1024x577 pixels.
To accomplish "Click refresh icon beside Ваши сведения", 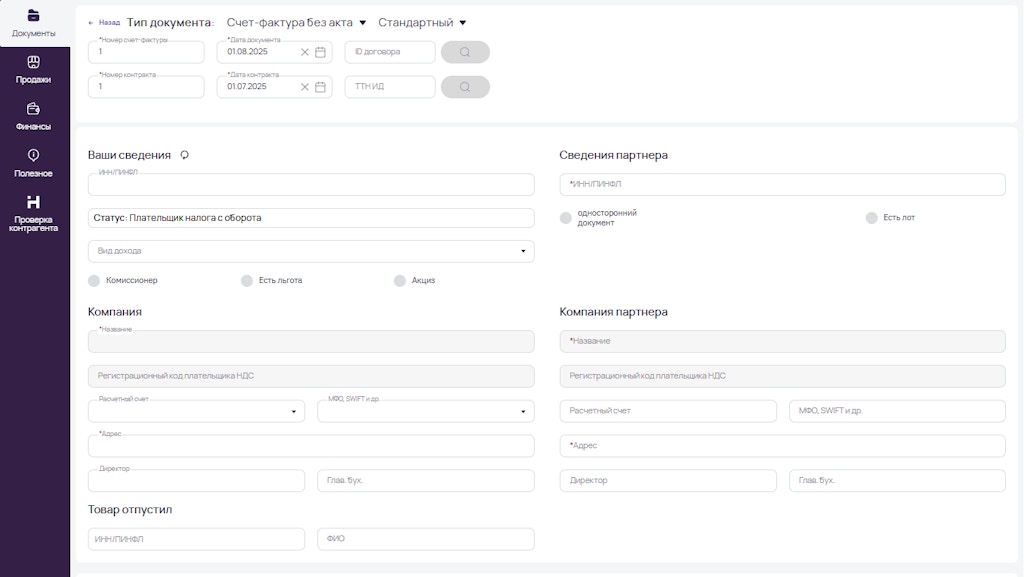I will coord(184,155).
